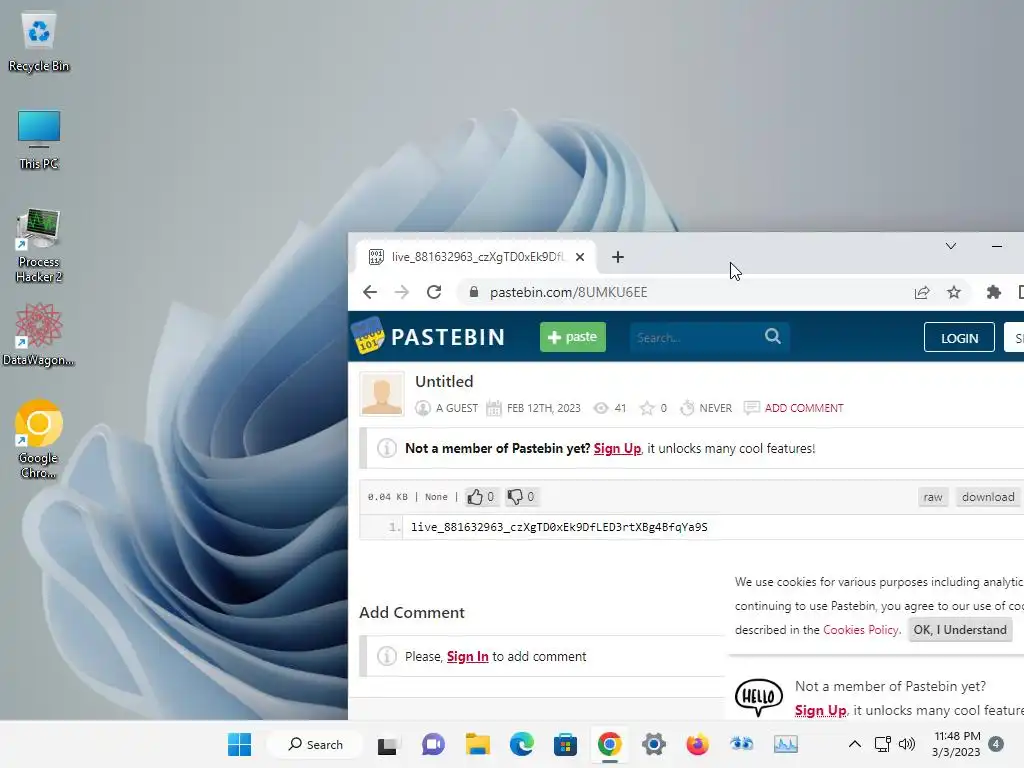Open notification count badge

coord(996,744)
